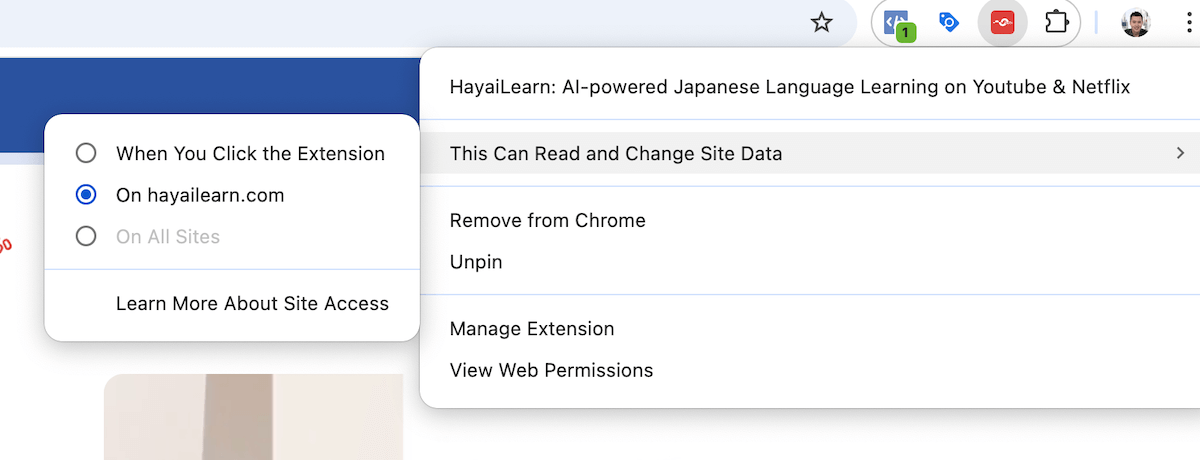Open the Chrome profile avatar

(1135, 23)
